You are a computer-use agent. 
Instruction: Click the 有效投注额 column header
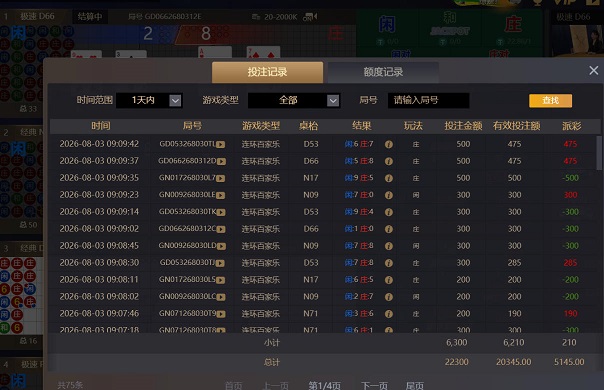(516, 126)
